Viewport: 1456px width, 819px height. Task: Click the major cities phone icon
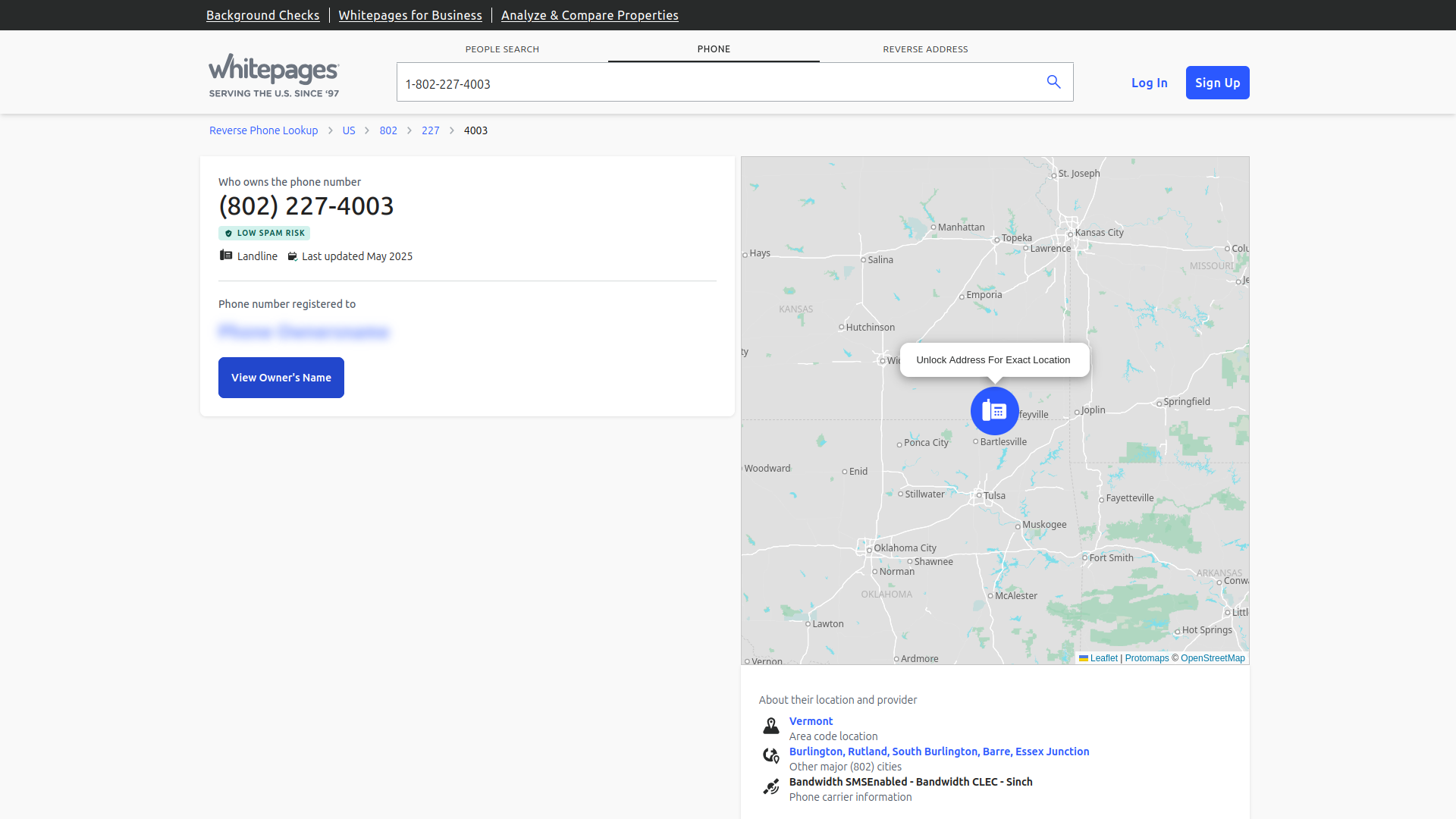771,756
